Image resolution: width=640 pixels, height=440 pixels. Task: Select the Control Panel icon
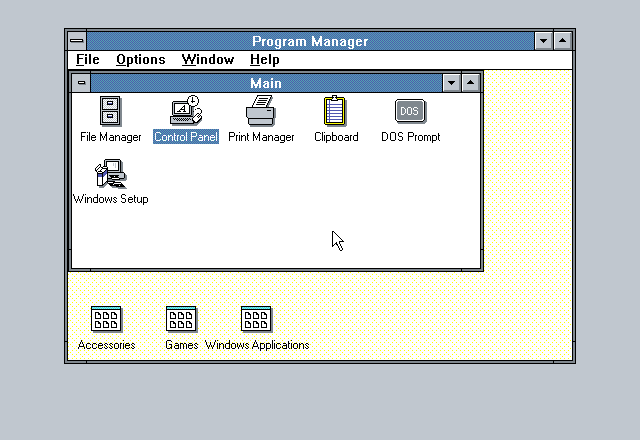point(186,110)
